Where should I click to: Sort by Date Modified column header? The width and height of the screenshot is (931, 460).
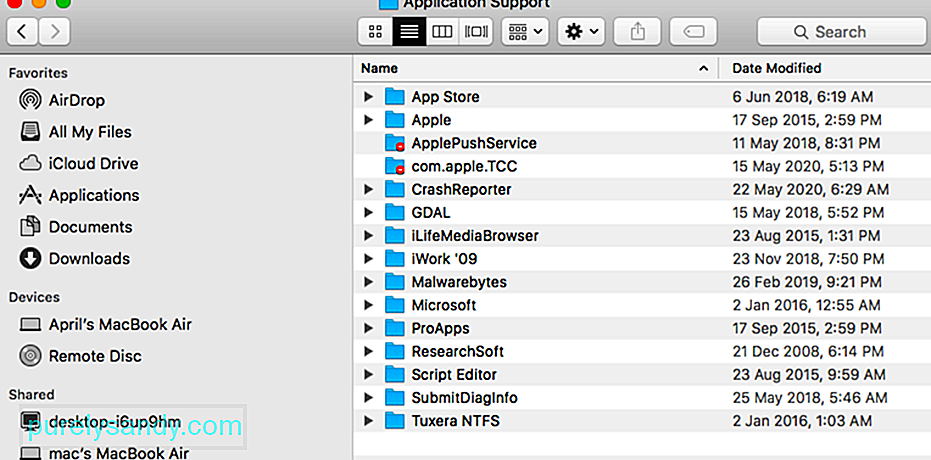825,68
